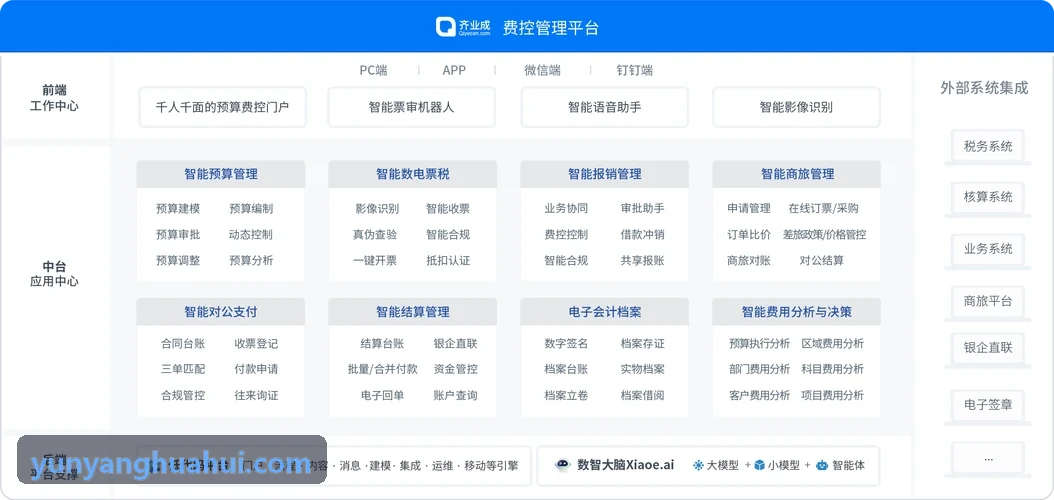Screen dimensions: 1054x500
Task: Click the 批量/合并付款 item
Action: (382, 369)
